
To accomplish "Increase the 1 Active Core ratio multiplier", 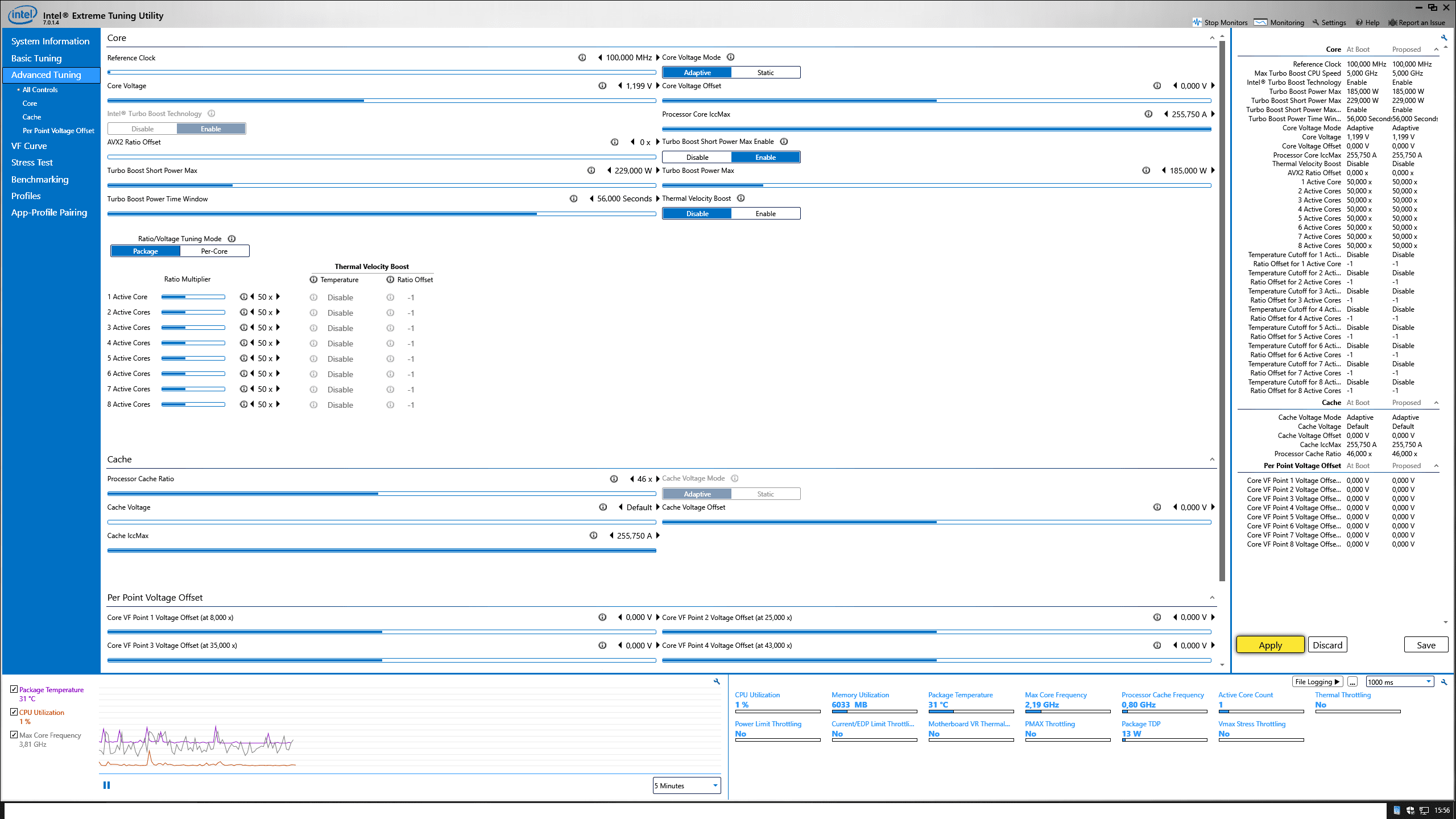I will point(278,297).
